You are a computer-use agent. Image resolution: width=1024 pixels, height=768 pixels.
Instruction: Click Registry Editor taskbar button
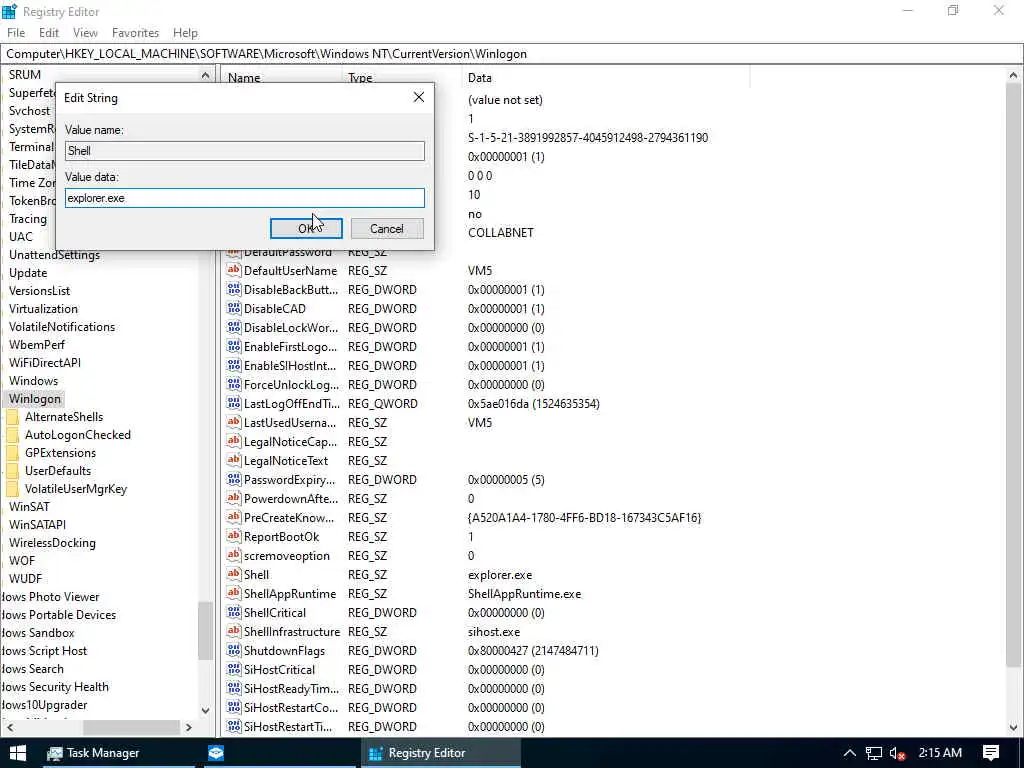[x=441, y=753]
